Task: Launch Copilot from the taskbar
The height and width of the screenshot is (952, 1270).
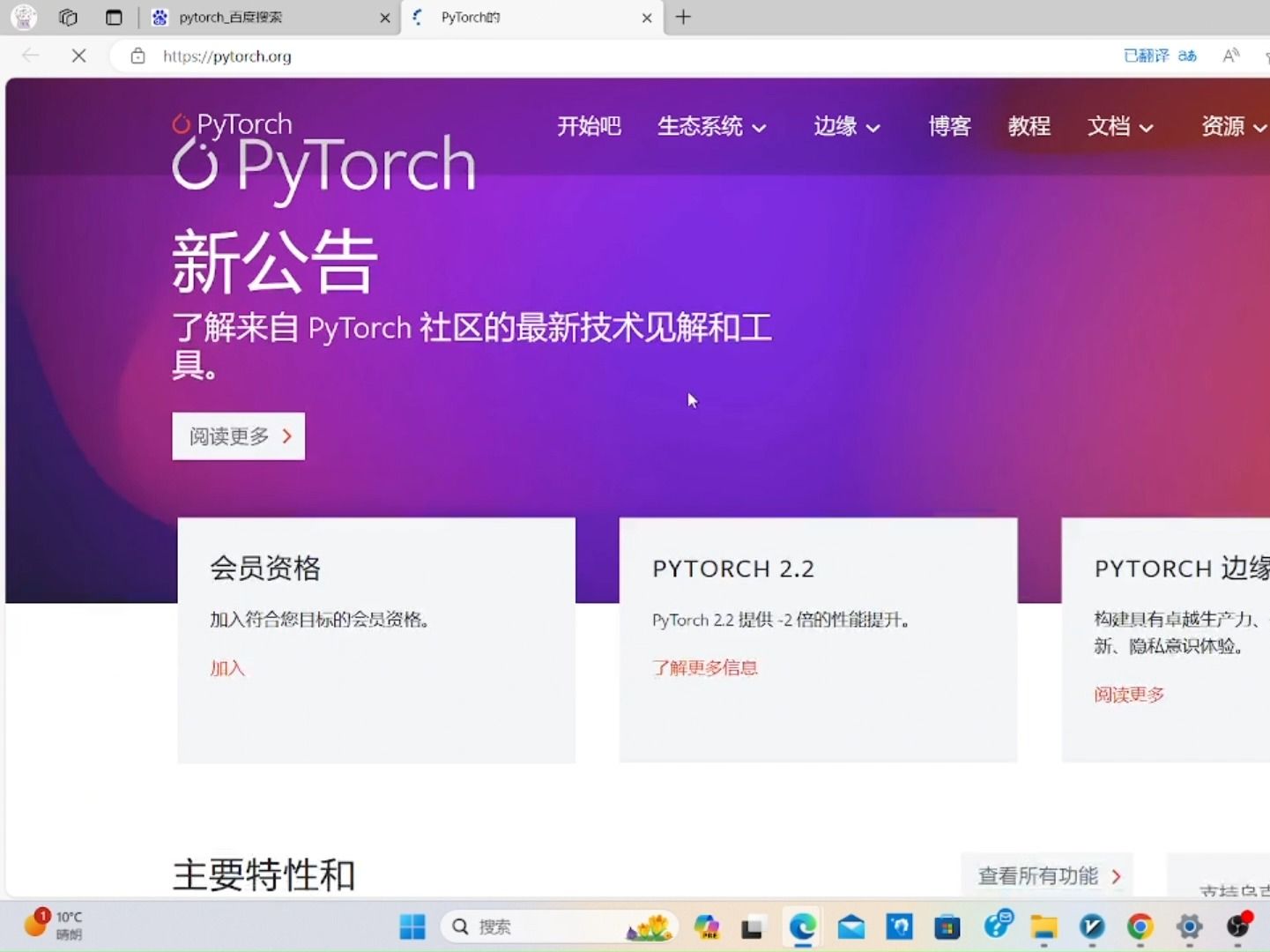Action: [706, 926]
